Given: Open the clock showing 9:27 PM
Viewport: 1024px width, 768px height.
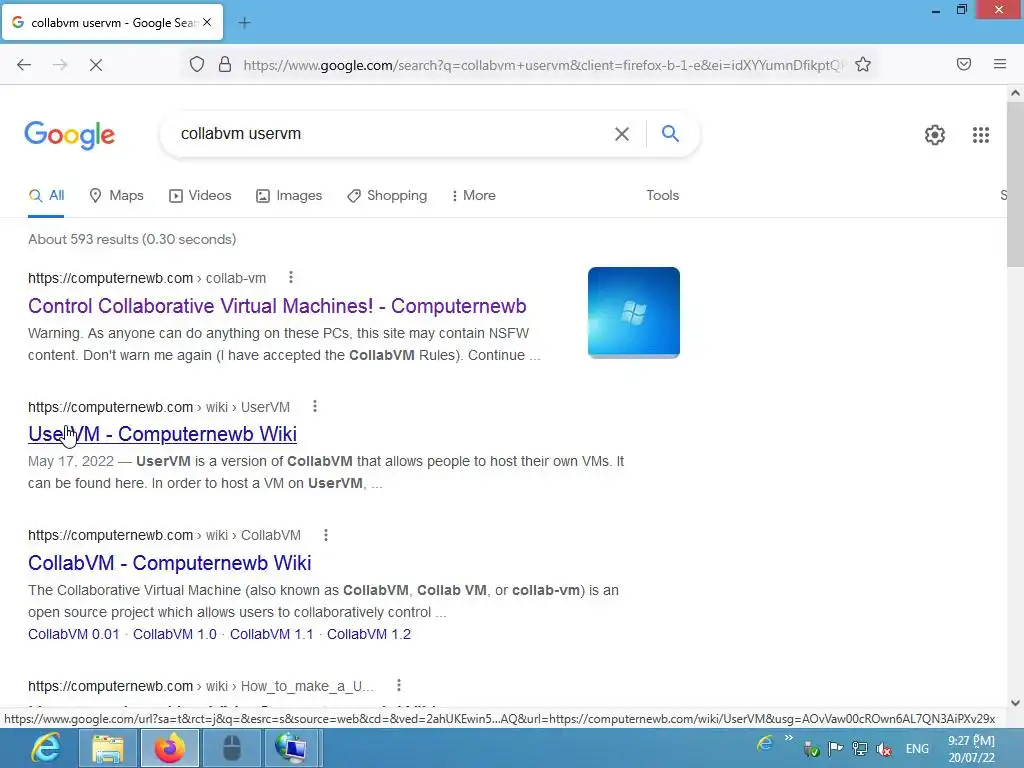Looking at the screenshot, I should point(971,749).
